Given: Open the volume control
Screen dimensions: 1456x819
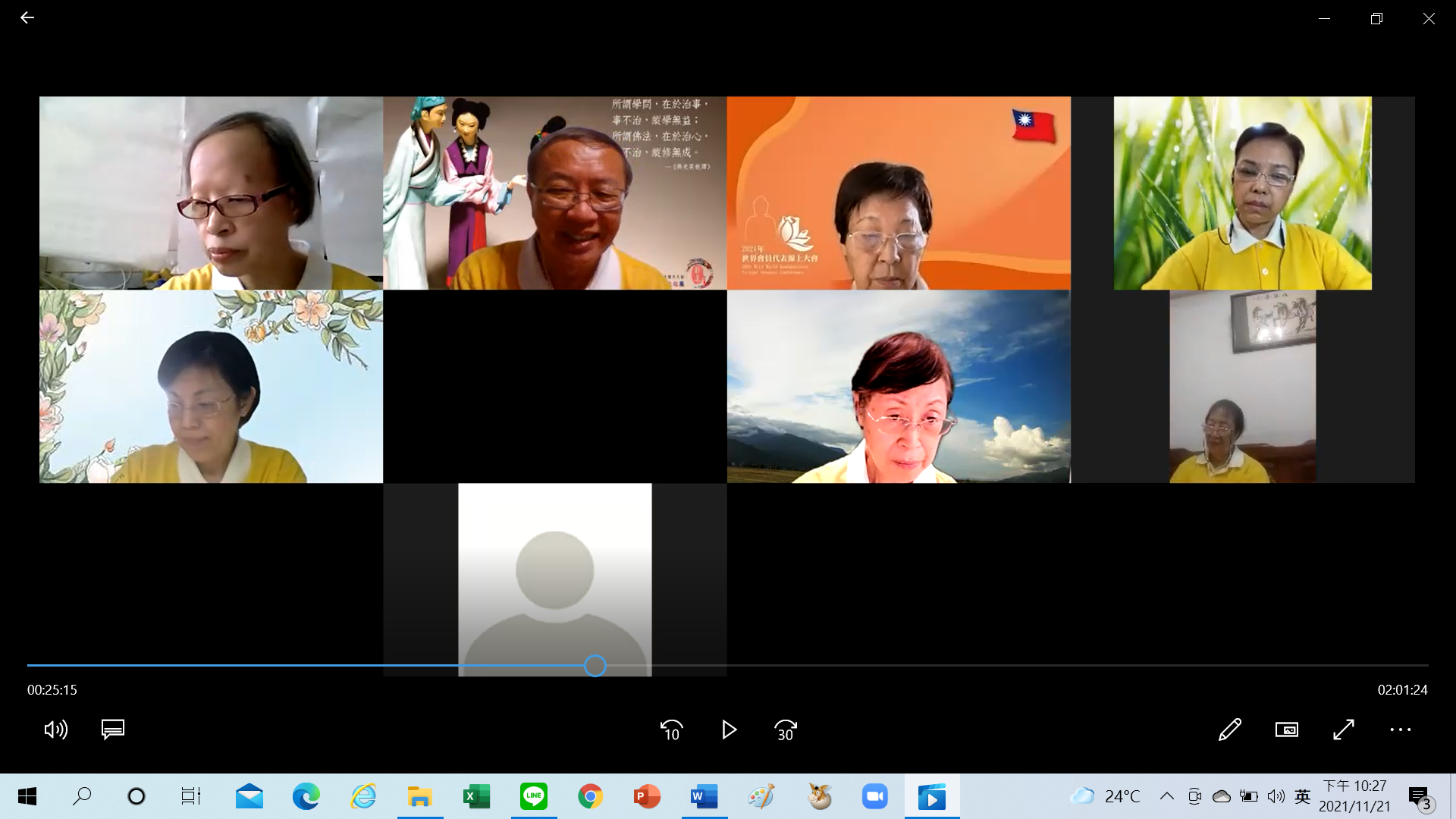Looking at the screenshot, I should 55,730.
